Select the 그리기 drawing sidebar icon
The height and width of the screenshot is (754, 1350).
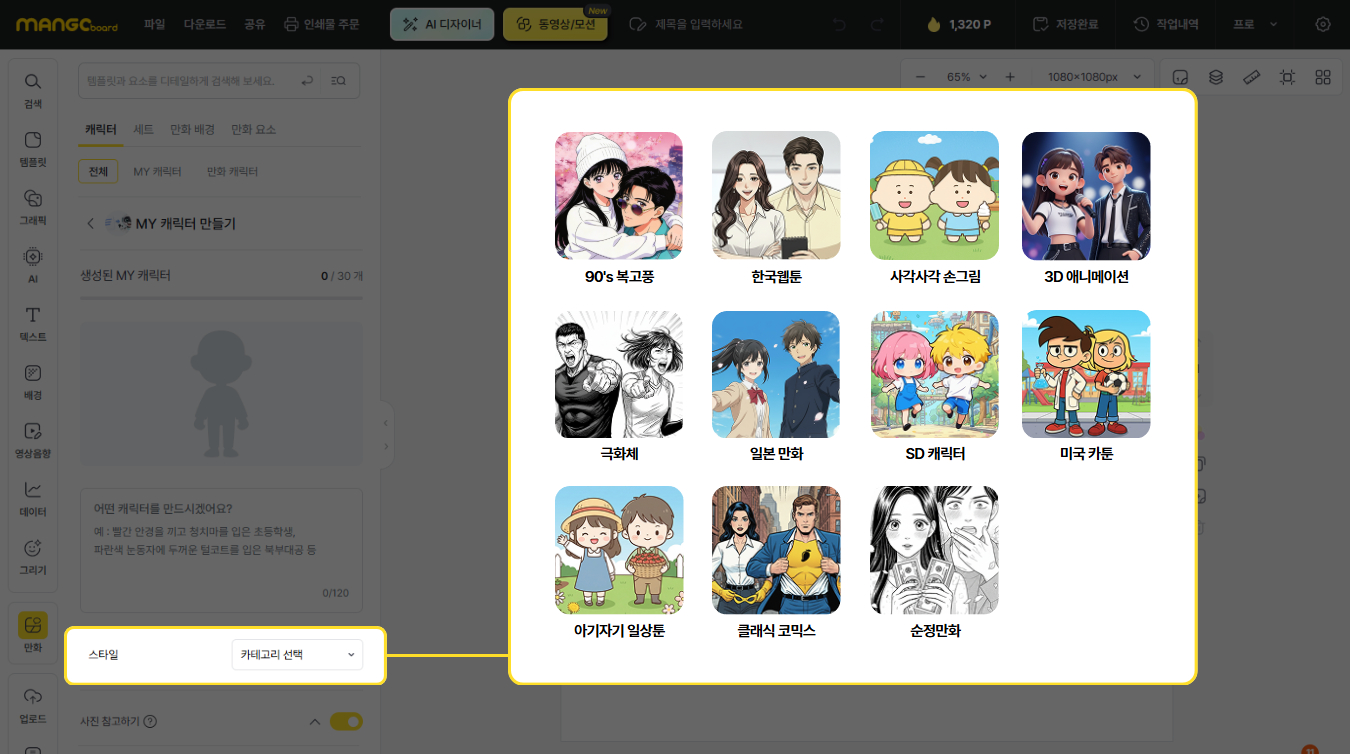[33, 555]
